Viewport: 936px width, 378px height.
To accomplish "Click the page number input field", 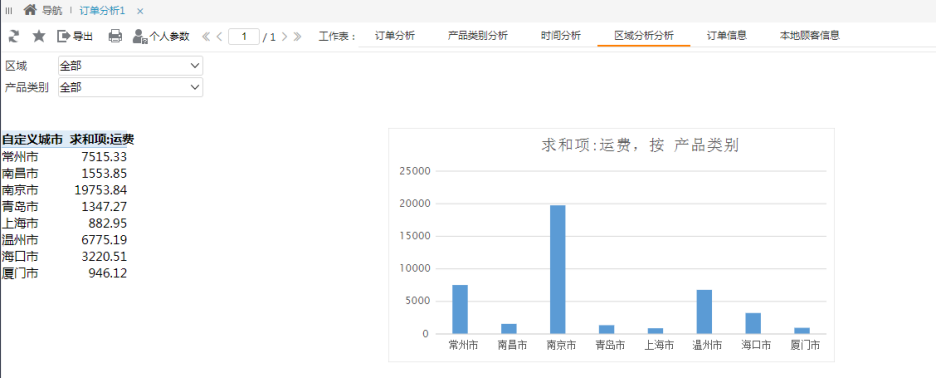I will (x=244, y=36).
